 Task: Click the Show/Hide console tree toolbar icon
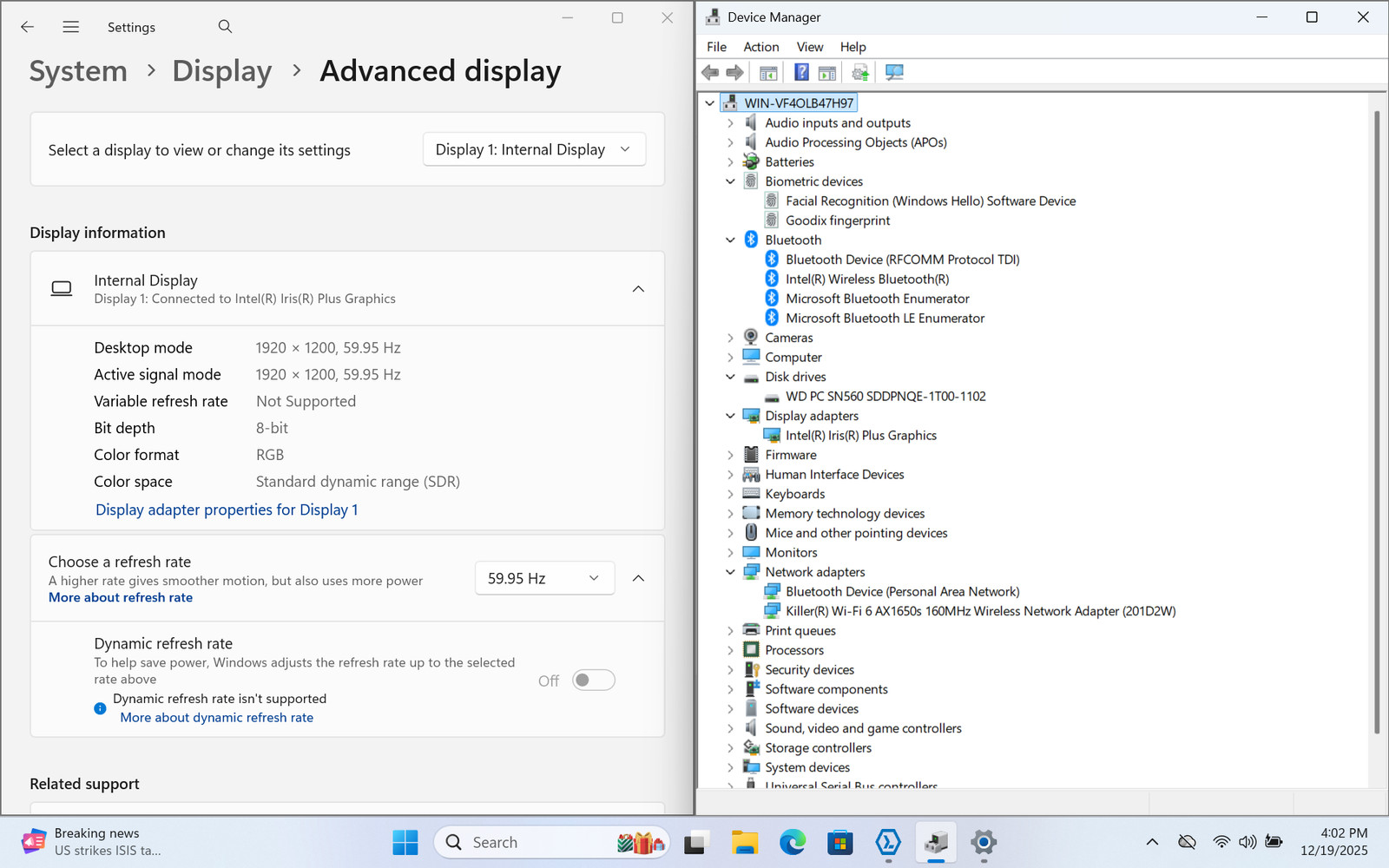(768, 73)
